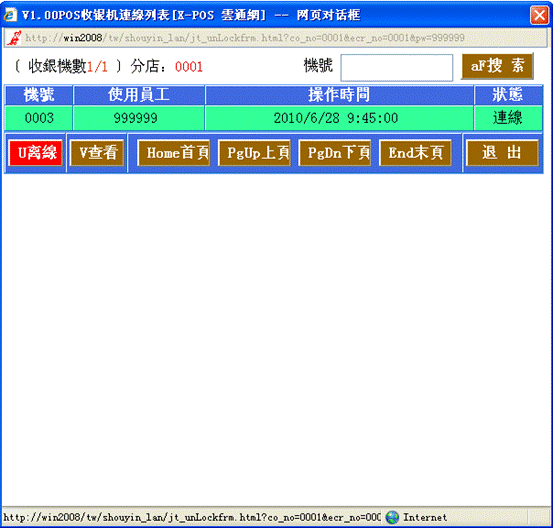Select the PgUp上頁 previous page button
This screenshot has width=553, height=528.
point(254,153)
